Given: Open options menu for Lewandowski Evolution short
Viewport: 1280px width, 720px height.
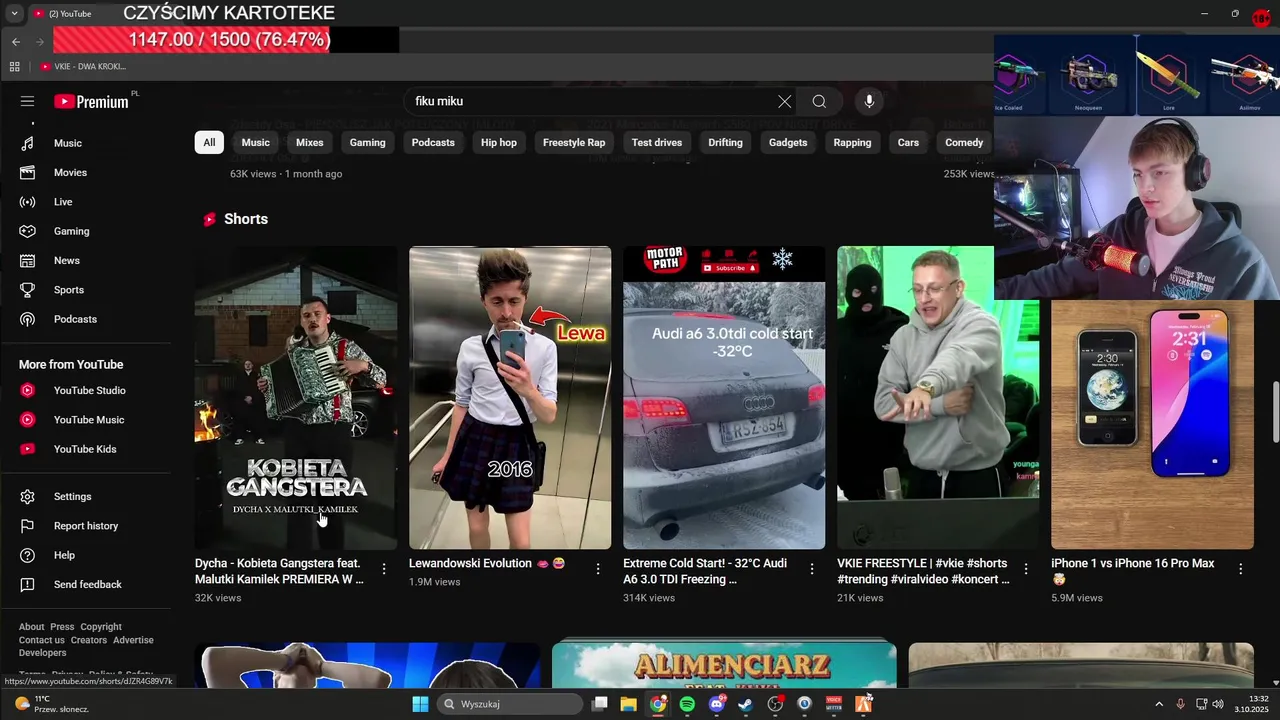Looking at the screenshot, I should [x=598, y=569].
